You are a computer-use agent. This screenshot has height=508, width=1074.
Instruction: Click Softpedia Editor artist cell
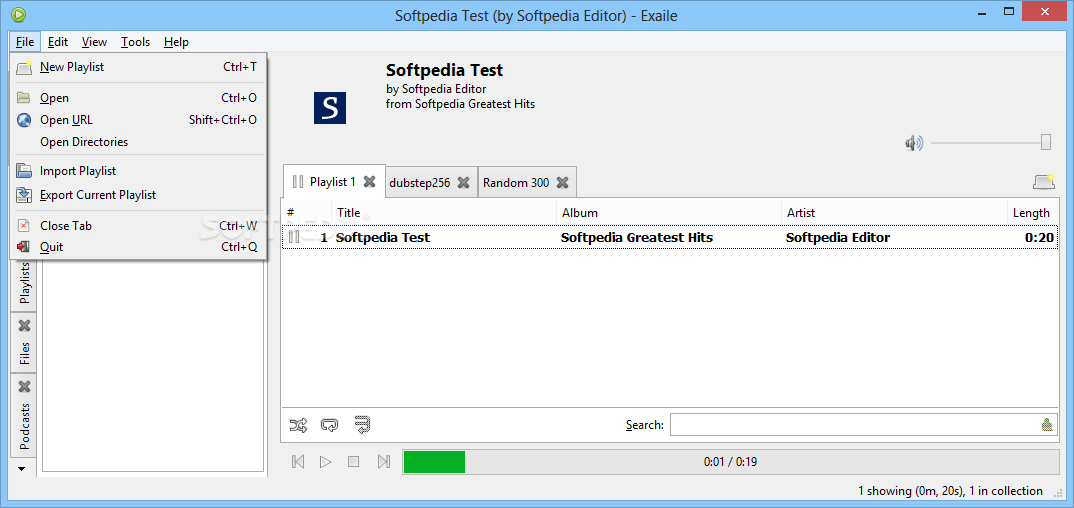pyautogui.click(x=838, y=238)
